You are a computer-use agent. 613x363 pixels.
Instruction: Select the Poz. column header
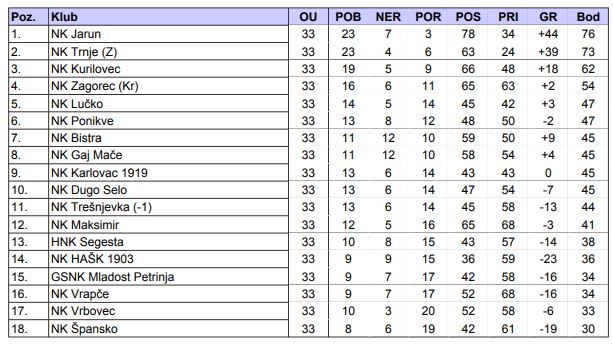(29, 17)
